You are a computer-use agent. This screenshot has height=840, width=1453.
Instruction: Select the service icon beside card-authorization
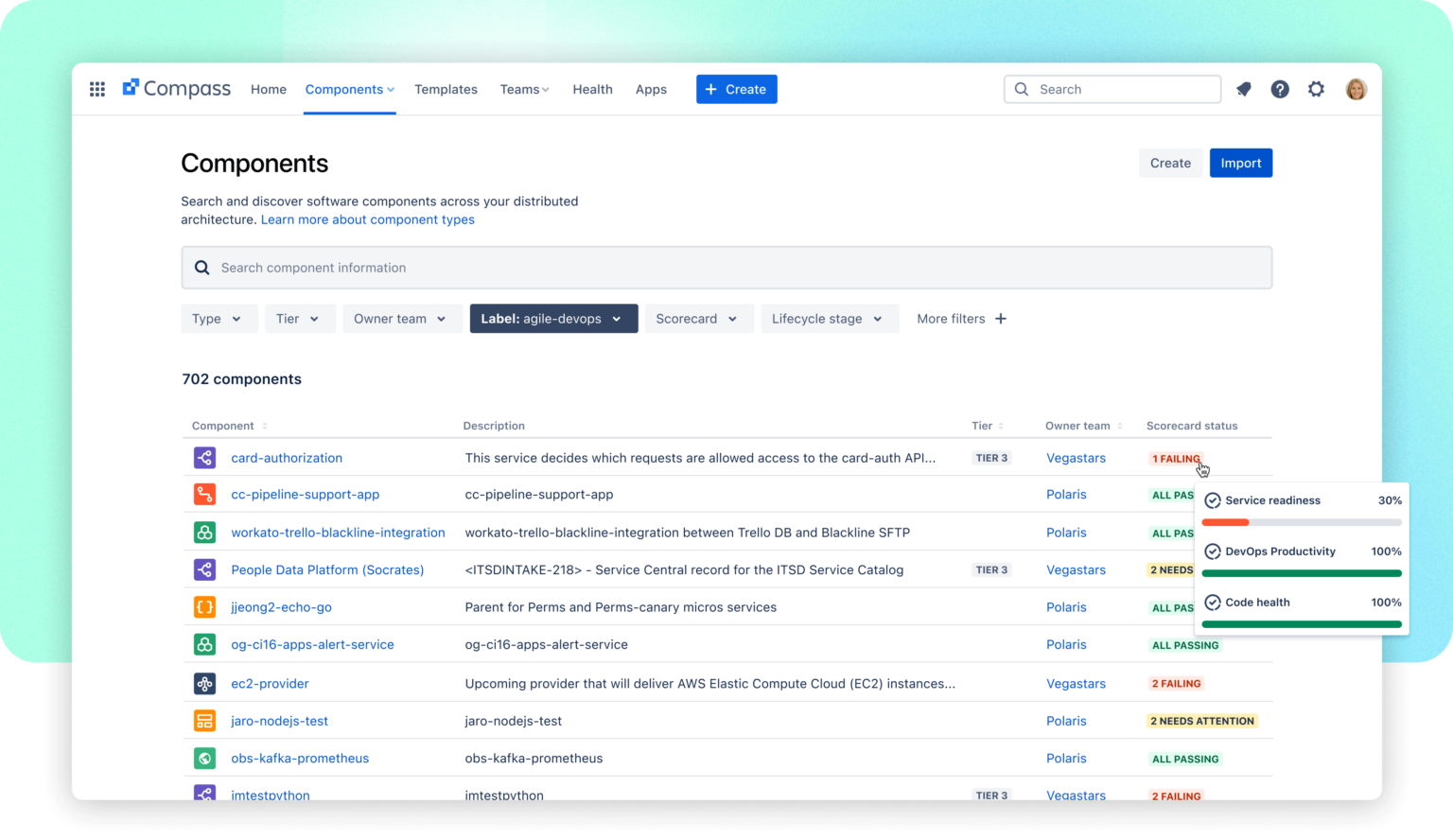(204, 457)
